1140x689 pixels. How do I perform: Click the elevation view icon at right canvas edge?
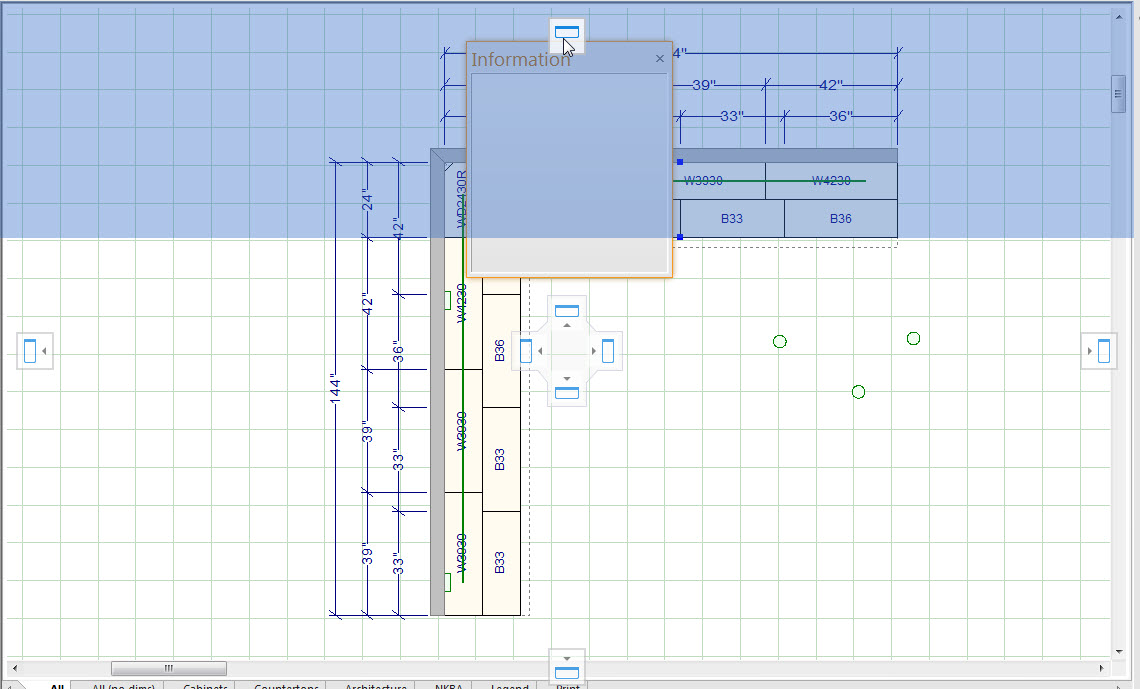[1098, 351]
